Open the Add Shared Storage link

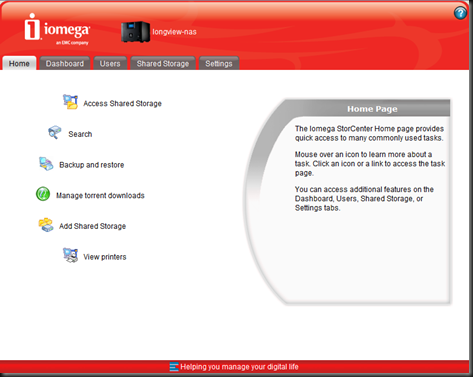92,226
